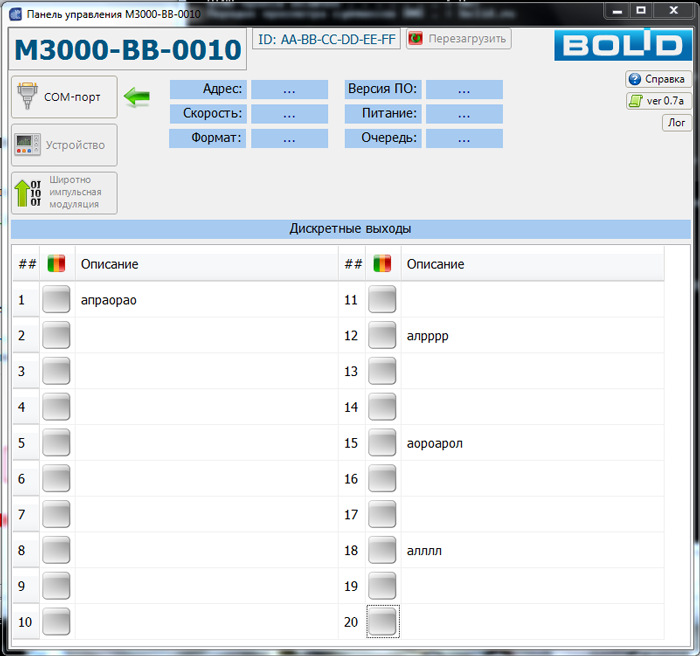The height and width of the screenshot is (656, 700).
Task: Click the BOLID logo
Action: pyautogui.click(x=618, y=46)
